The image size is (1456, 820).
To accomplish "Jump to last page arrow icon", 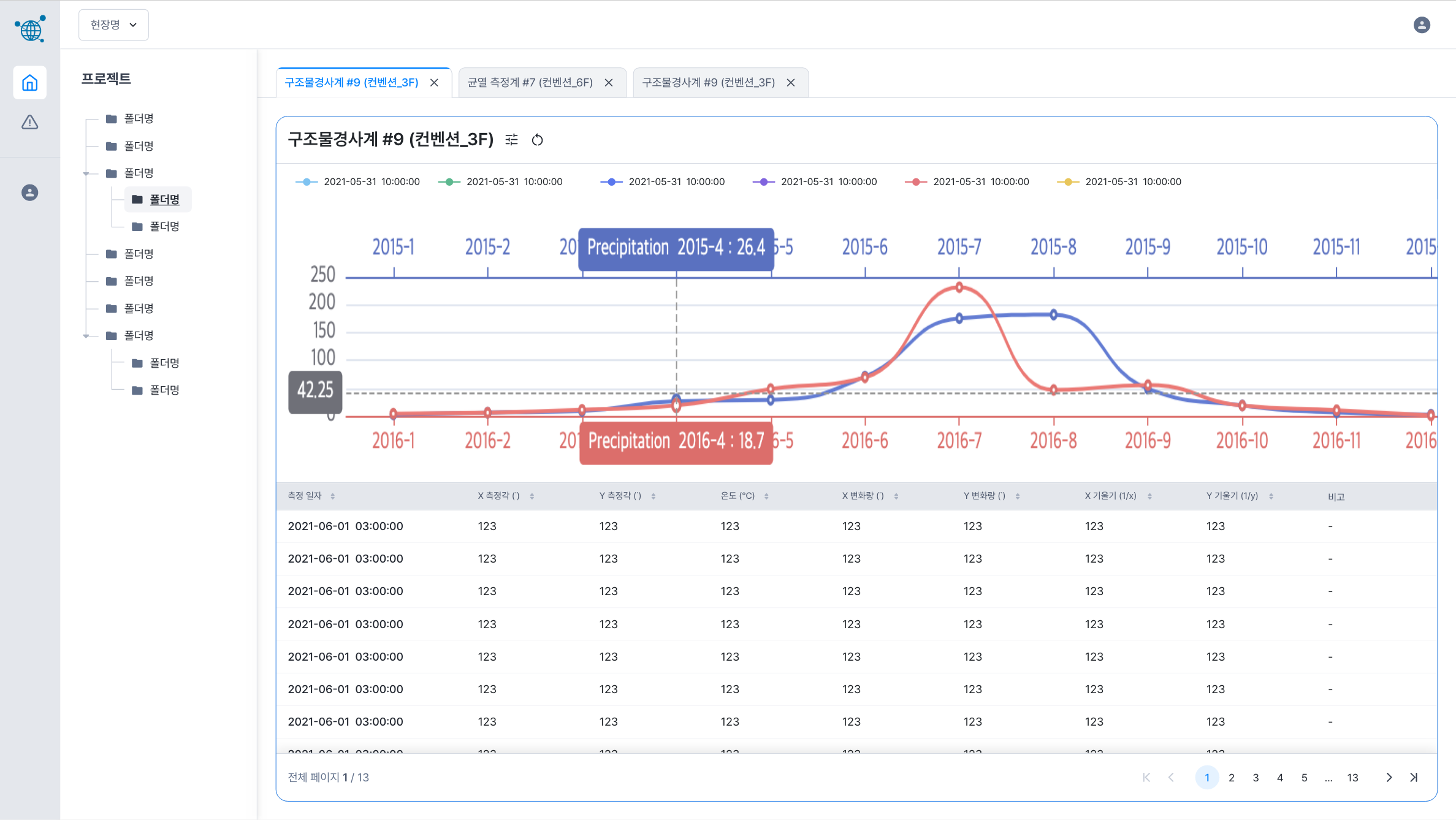I will pyautogui.click(x=1414, y=777).
